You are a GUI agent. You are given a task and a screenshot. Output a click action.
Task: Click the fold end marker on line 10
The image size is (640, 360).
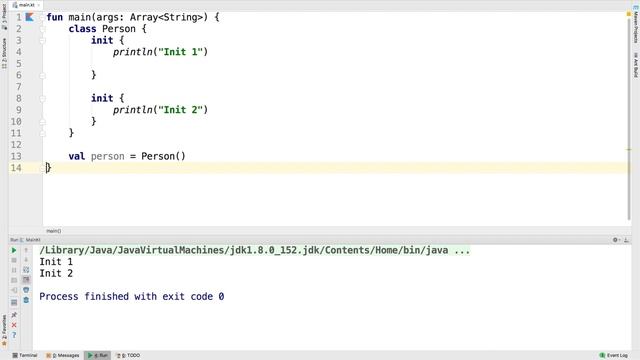[x=42, y=122]
